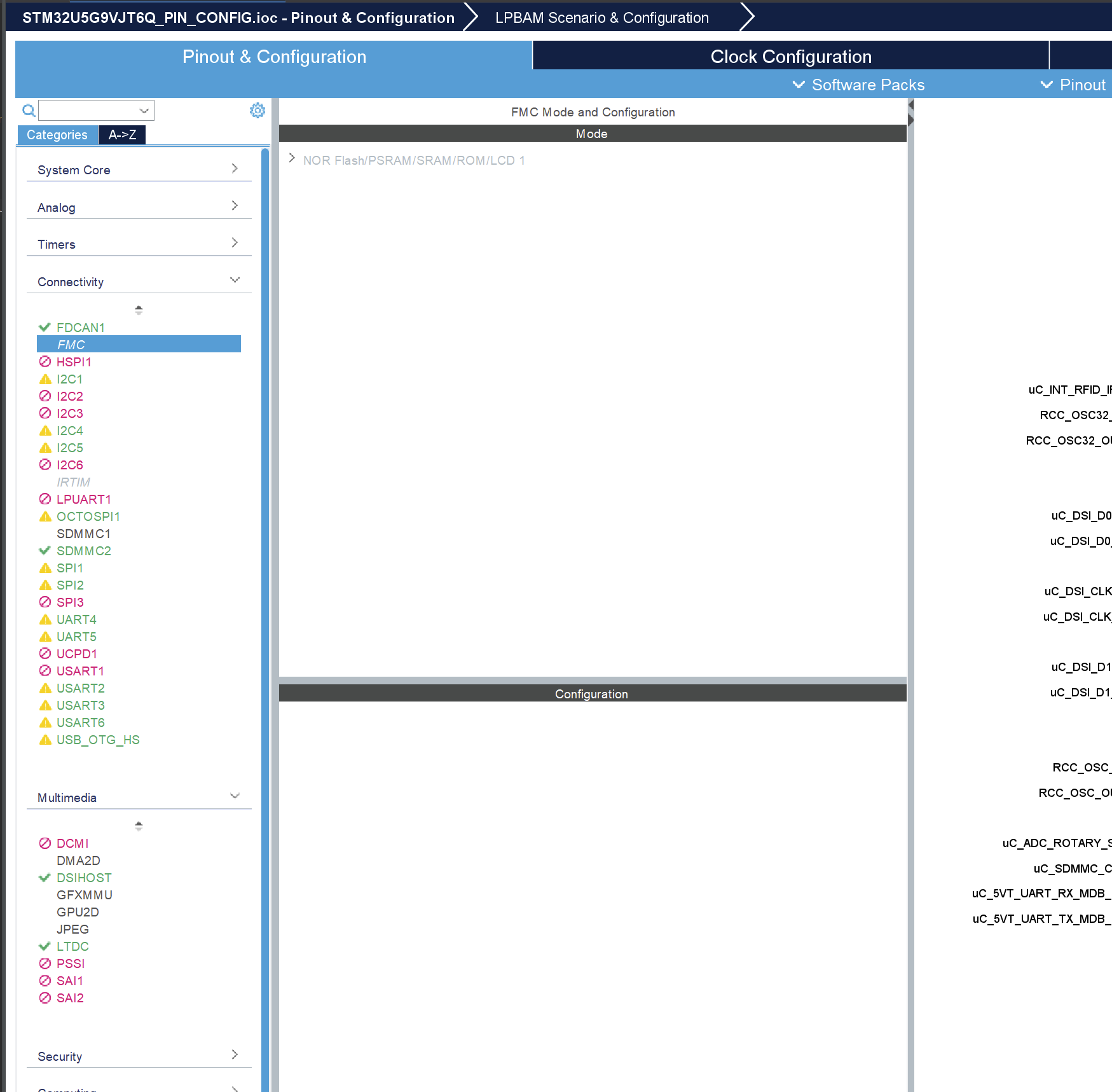
Task: Click the green check icon beside FDCAN1
Action: pos(45,326)
